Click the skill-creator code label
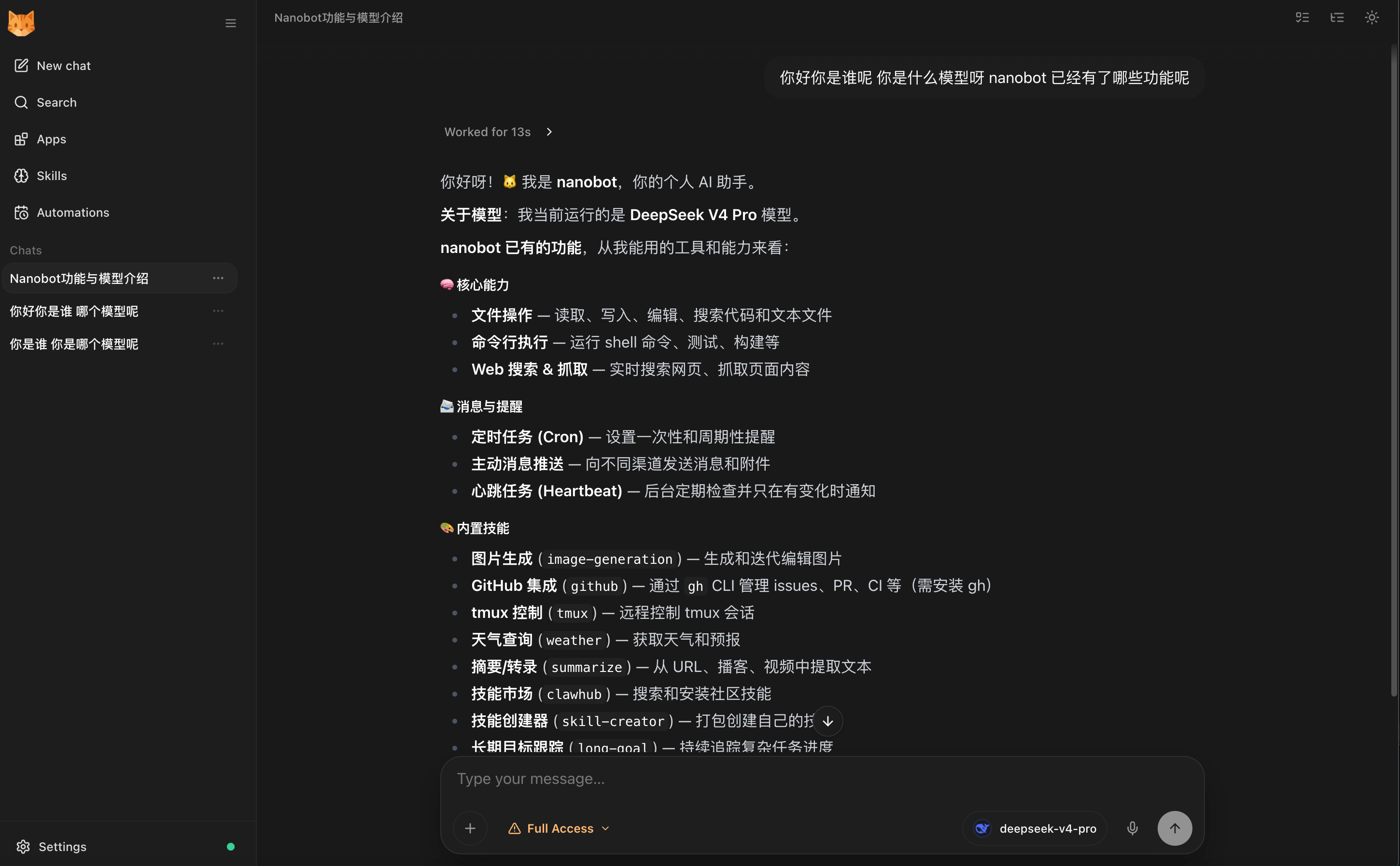The height and width of the screenshot is (866, 1400). [613, 721]
